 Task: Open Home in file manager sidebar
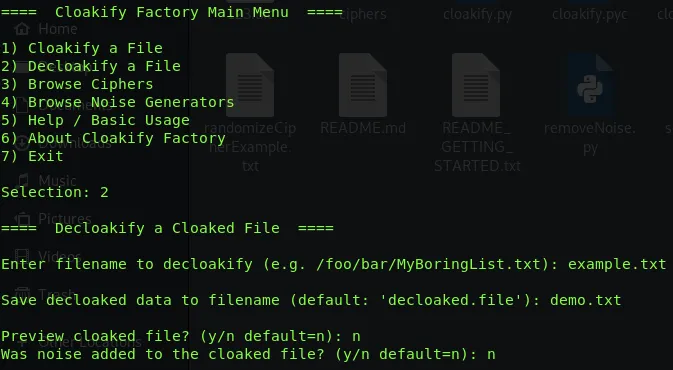pos(45,29)
